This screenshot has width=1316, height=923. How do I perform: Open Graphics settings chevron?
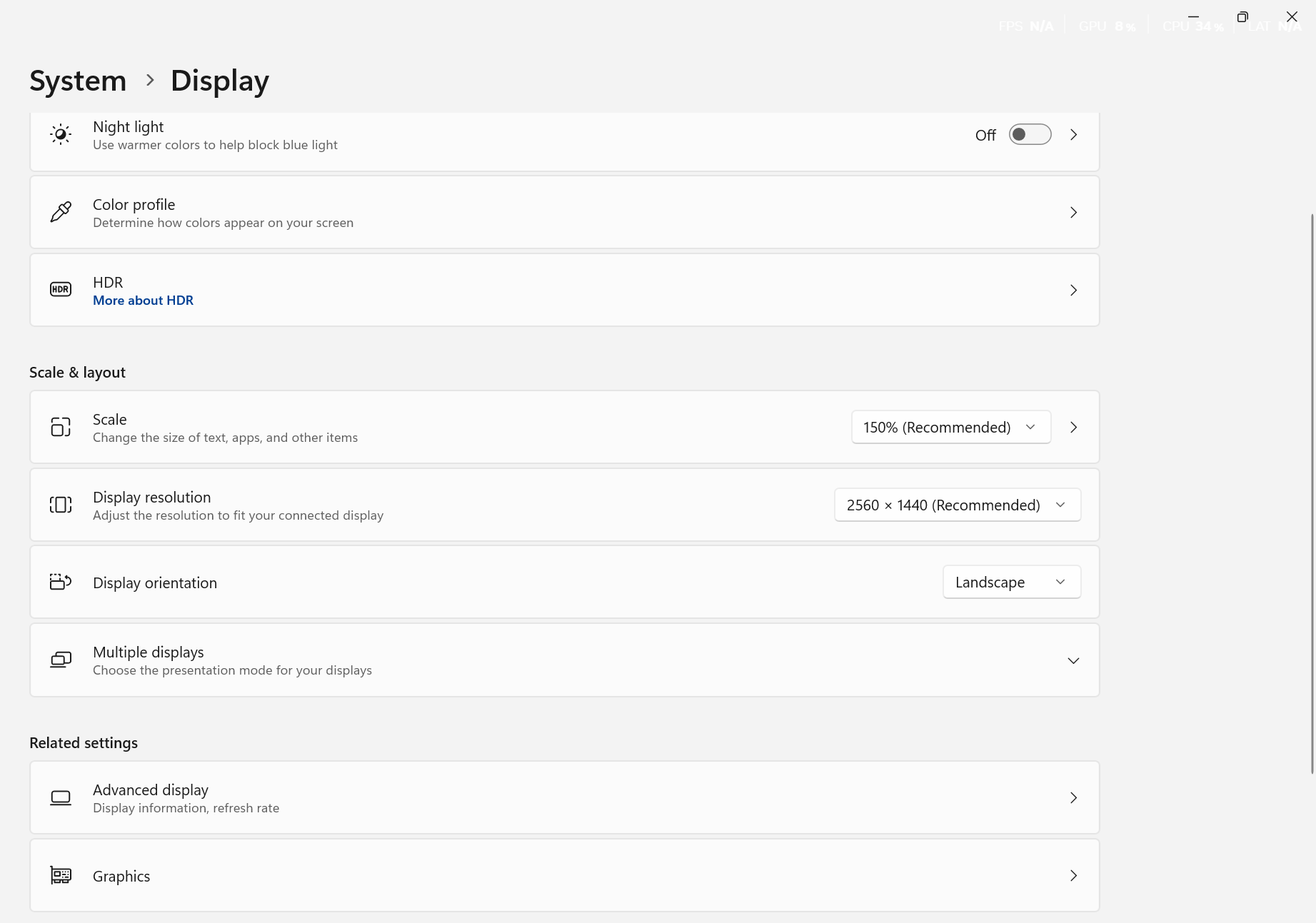1073,875
